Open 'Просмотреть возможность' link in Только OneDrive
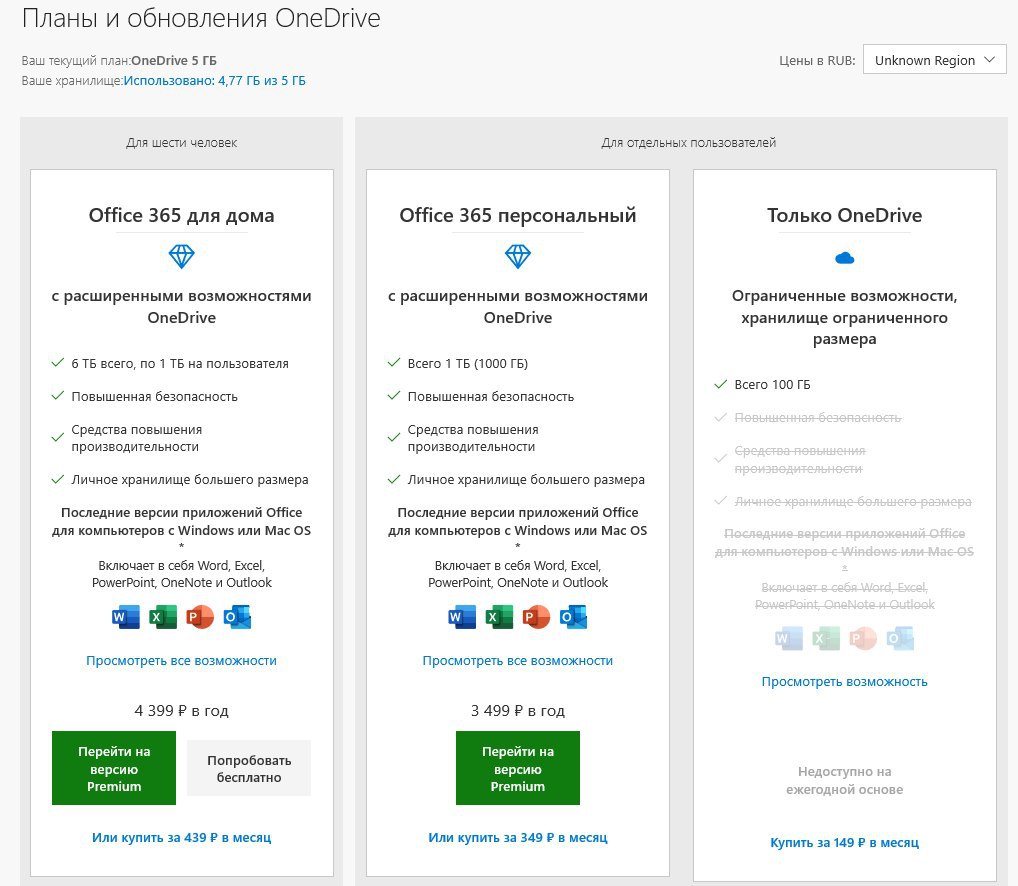The height and width of the screenshot is (886, 1018). tap(845, 682)
